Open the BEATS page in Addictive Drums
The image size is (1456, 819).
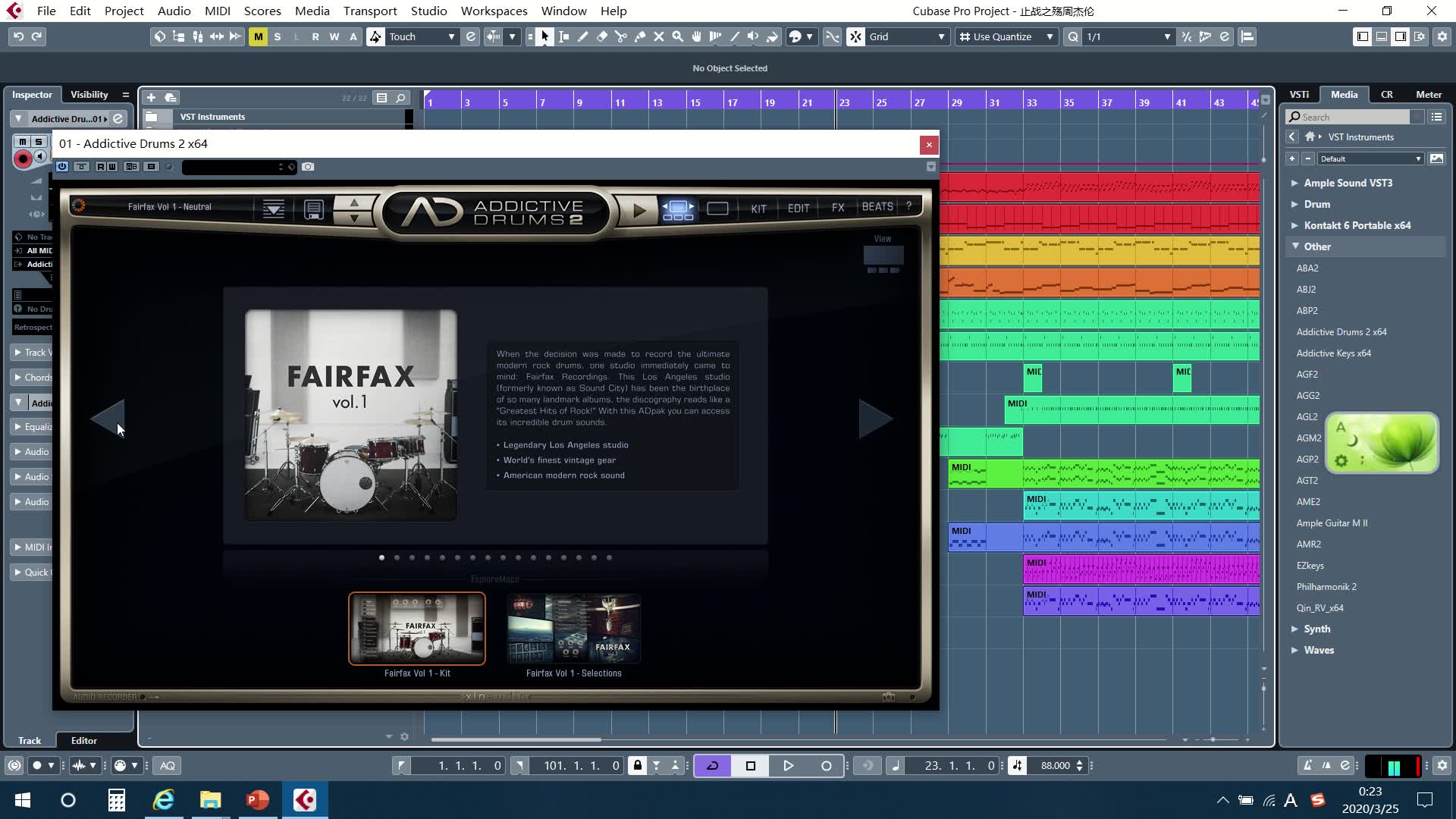[877, 207]
